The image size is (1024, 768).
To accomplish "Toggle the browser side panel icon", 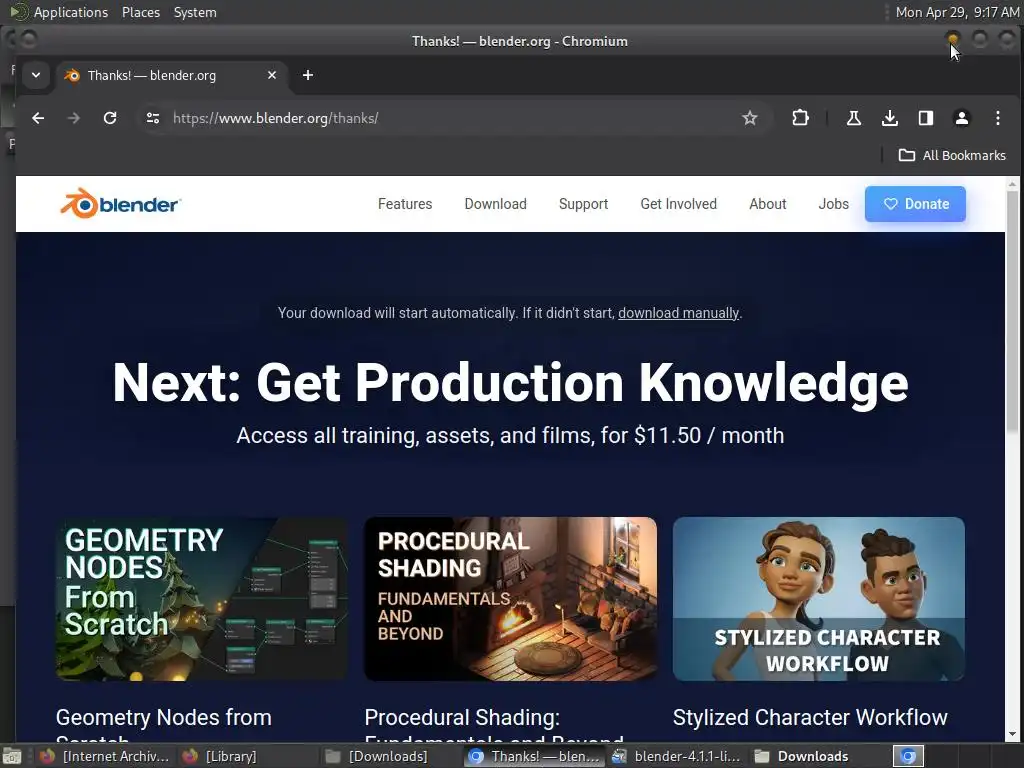I will (925, 118).
